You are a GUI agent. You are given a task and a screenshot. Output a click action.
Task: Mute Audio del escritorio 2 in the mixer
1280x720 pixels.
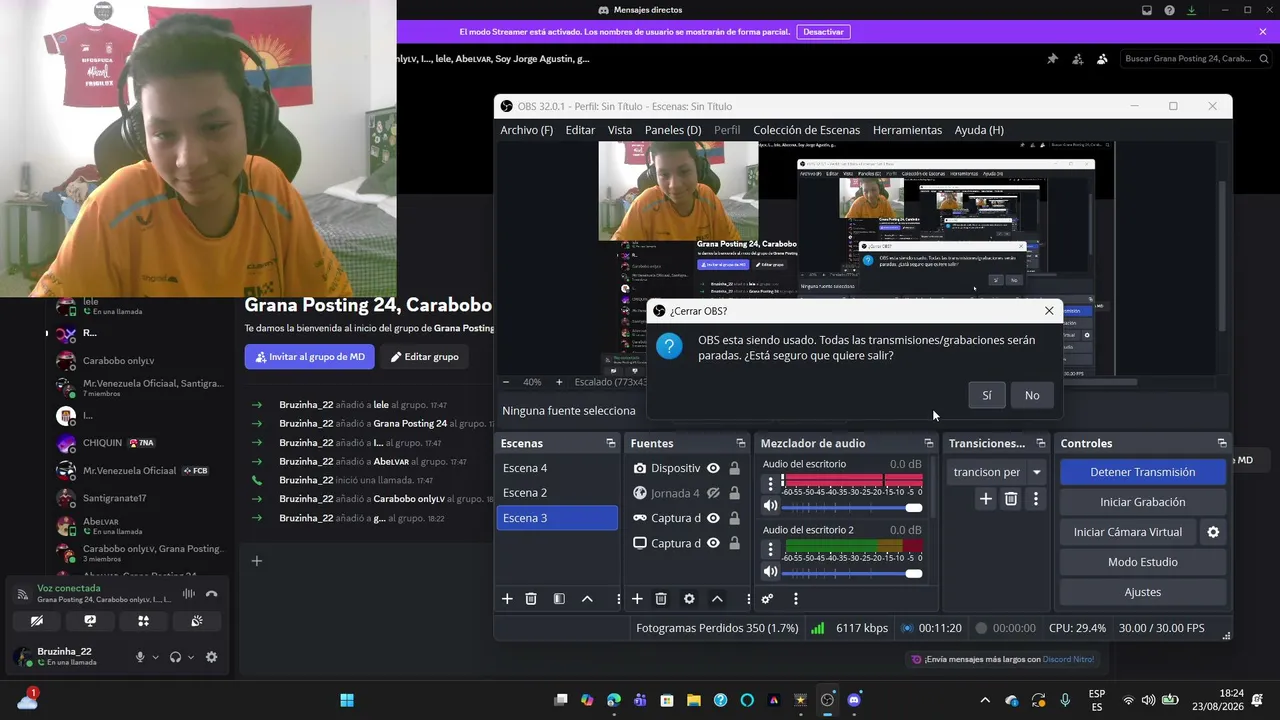point(770,572)
